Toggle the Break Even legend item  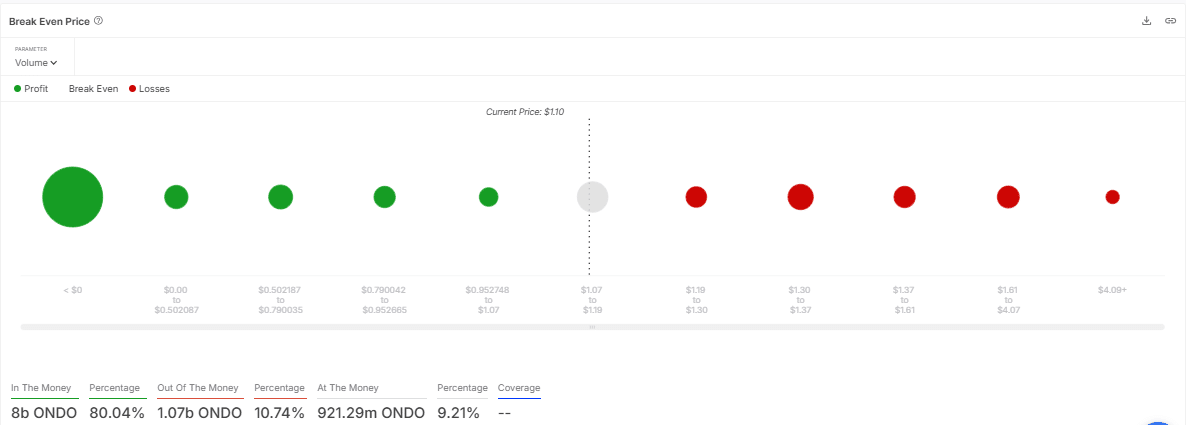click(x=93, y=89)
